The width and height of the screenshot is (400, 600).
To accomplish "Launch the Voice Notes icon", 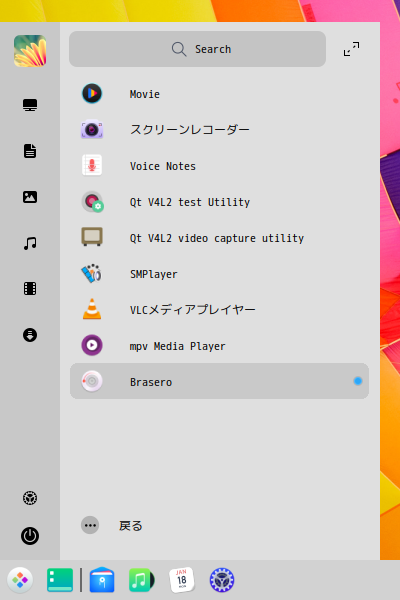I will coord(92,165).
